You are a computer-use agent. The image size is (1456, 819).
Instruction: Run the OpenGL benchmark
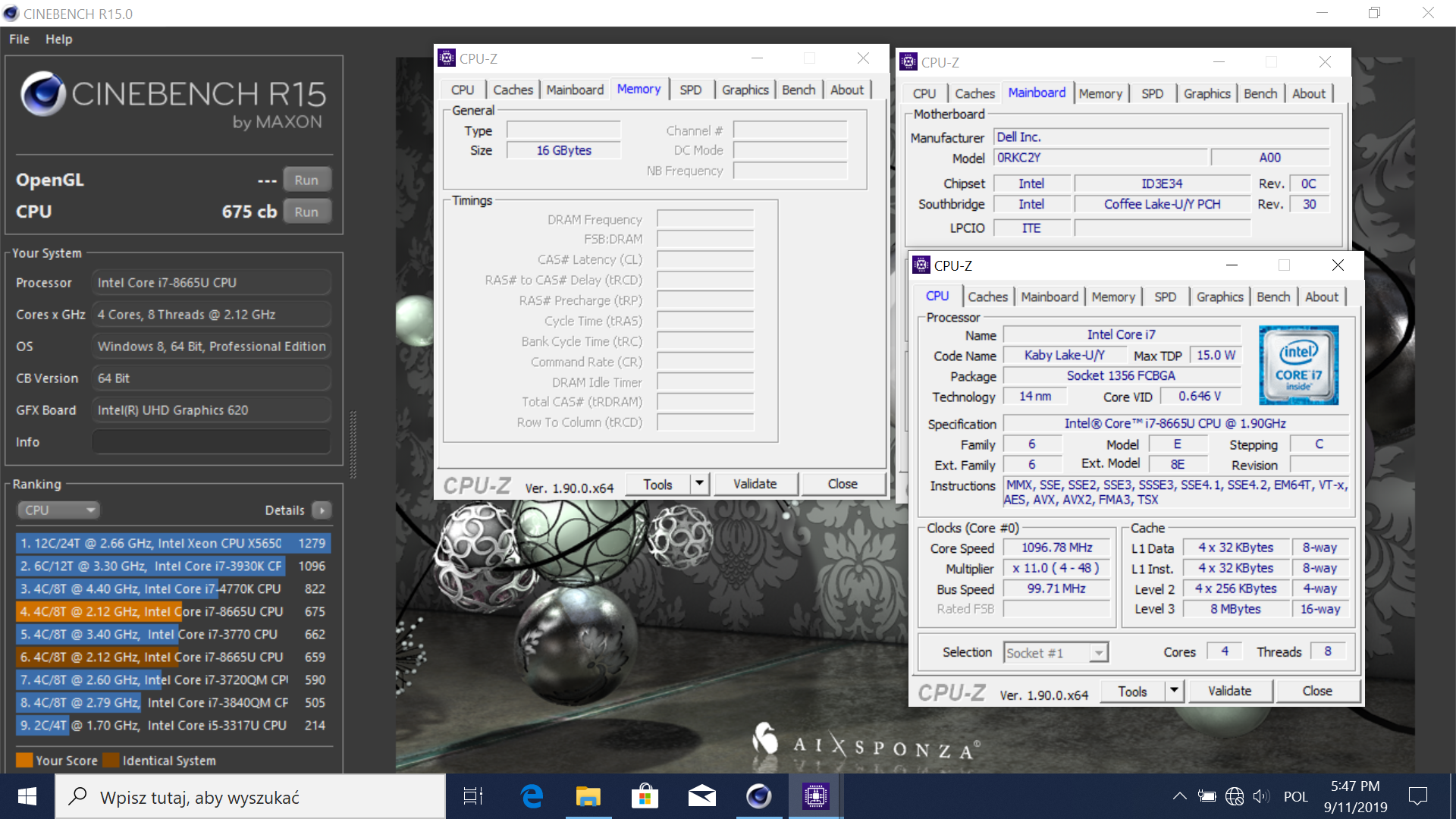[306, 180]
